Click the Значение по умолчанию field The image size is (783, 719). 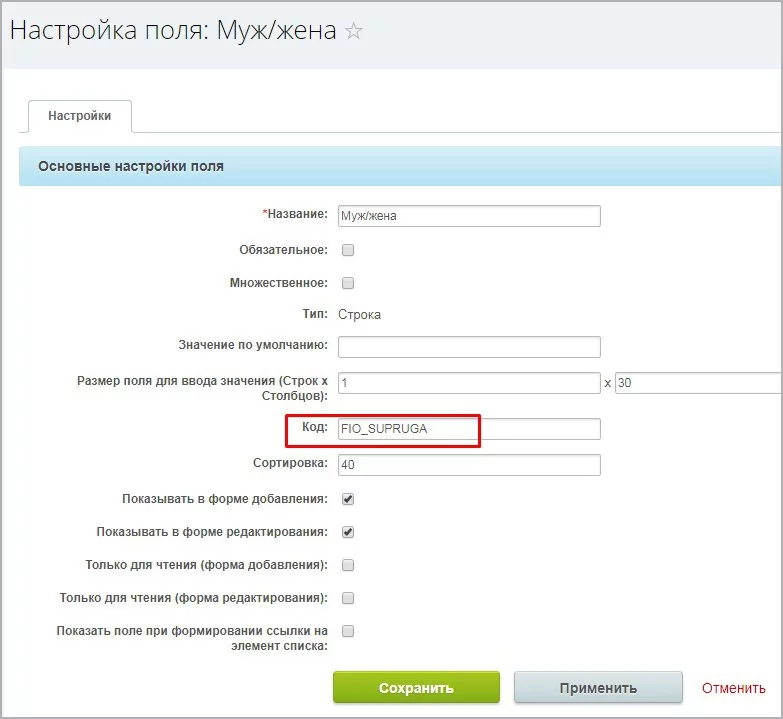[468, 347]
